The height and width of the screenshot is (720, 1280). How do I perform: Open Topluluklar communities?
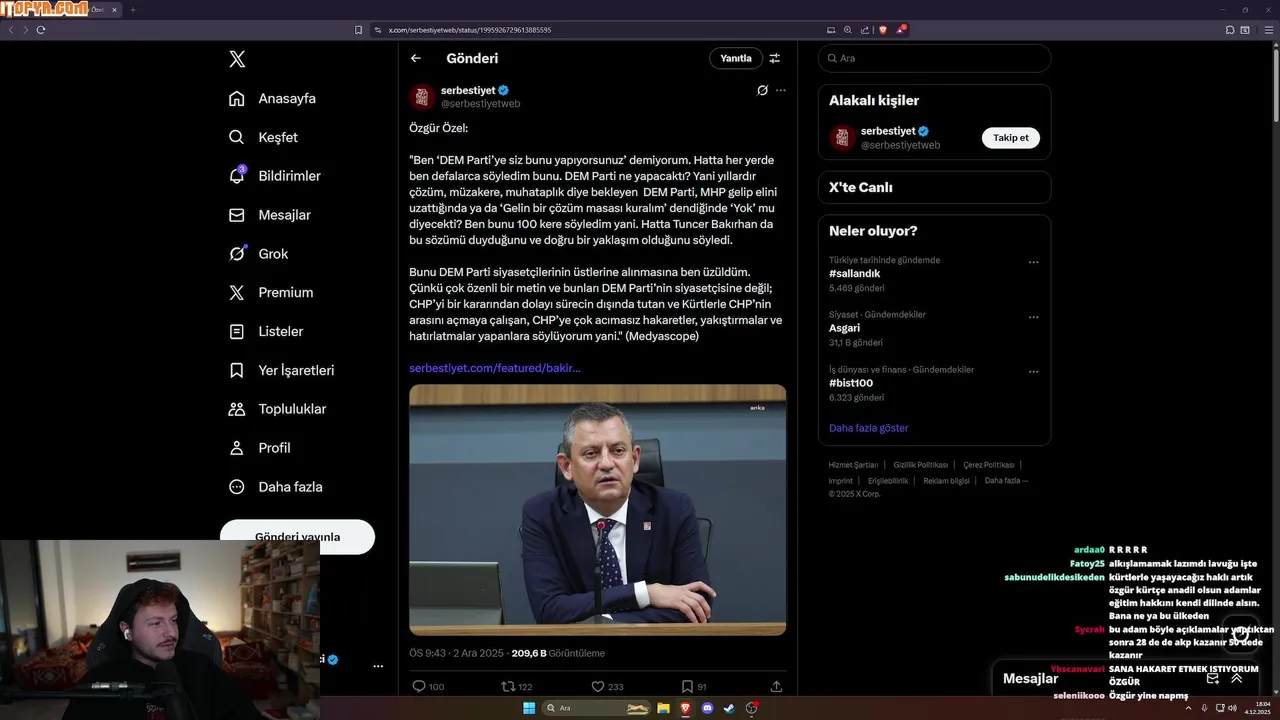point(277,409)
